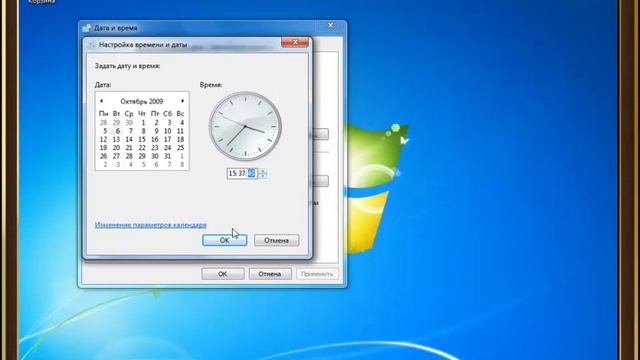The width and height of the screenshot is (640, 360).
Task: Select grayed-out September 28 in first row
Action: (x=103, y=122)
